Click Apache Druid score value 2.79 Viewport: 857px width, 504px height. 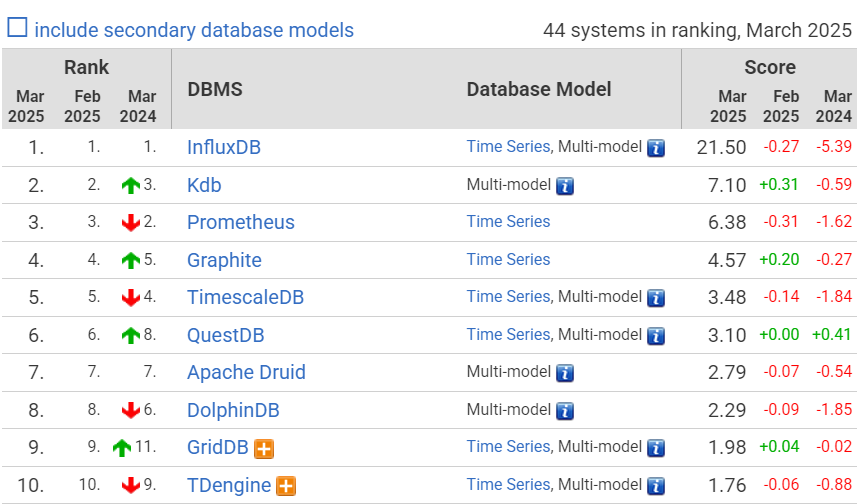726,372
